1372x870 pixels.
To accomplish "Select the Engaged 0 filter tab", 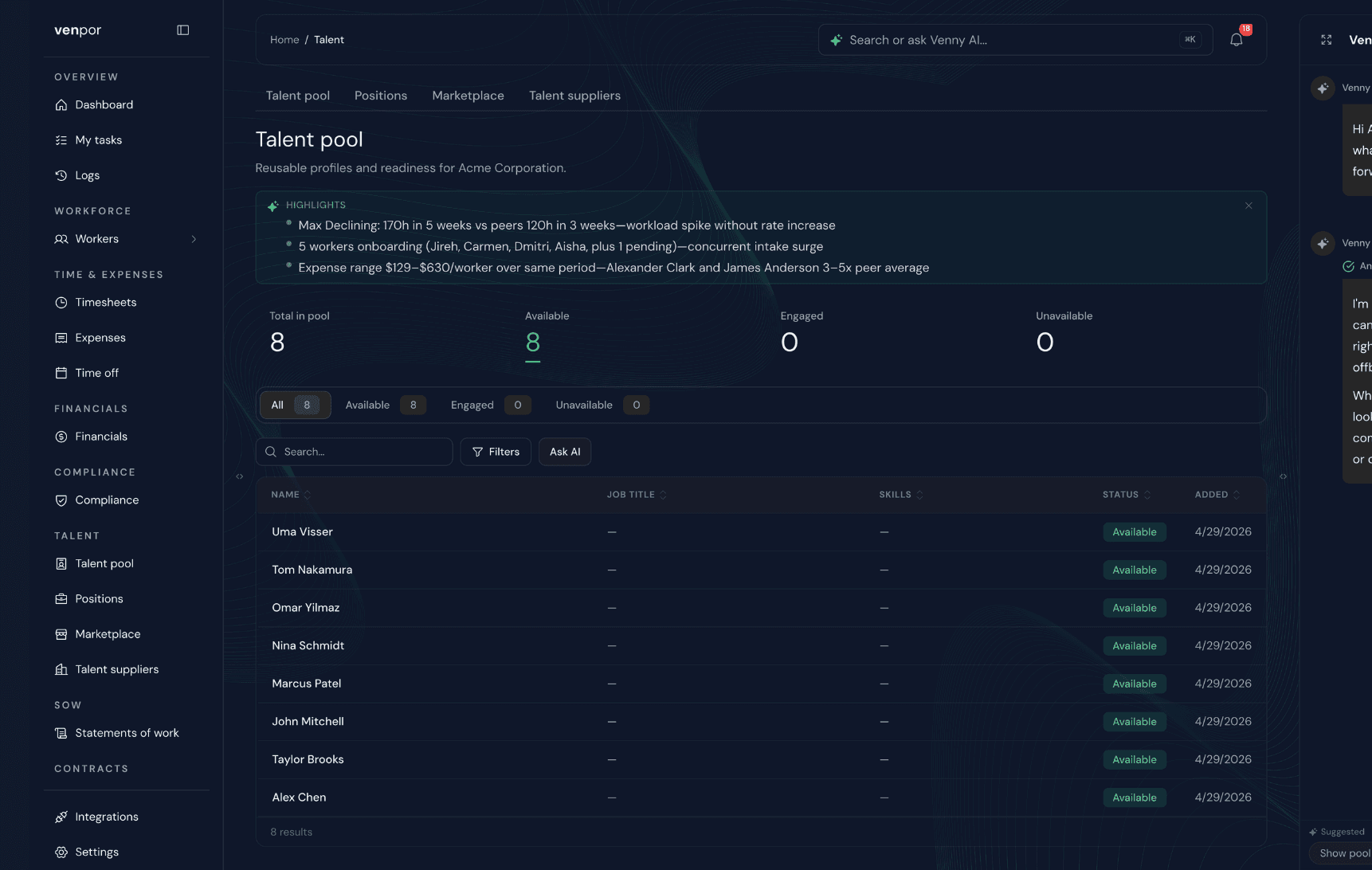I will 491,405.
